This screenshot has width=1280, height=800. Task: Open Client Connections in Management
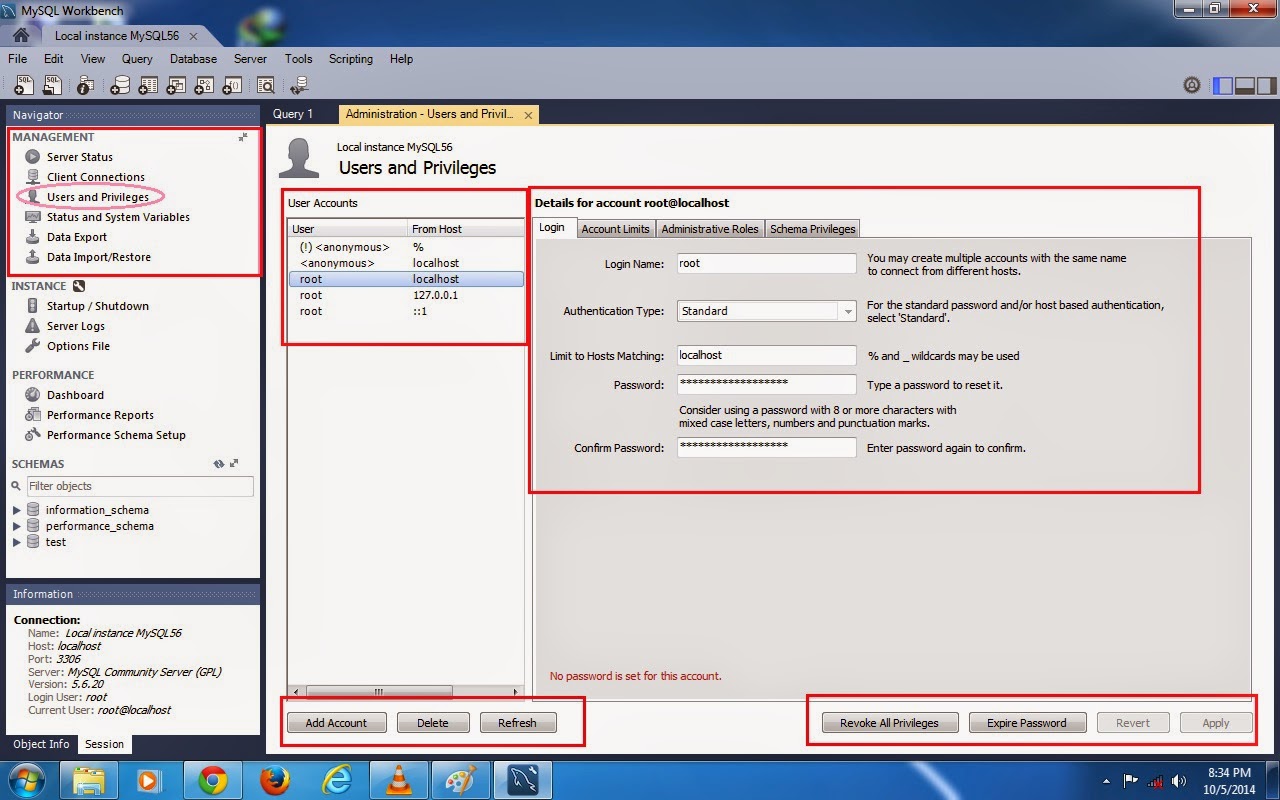(x=95, y=177)
